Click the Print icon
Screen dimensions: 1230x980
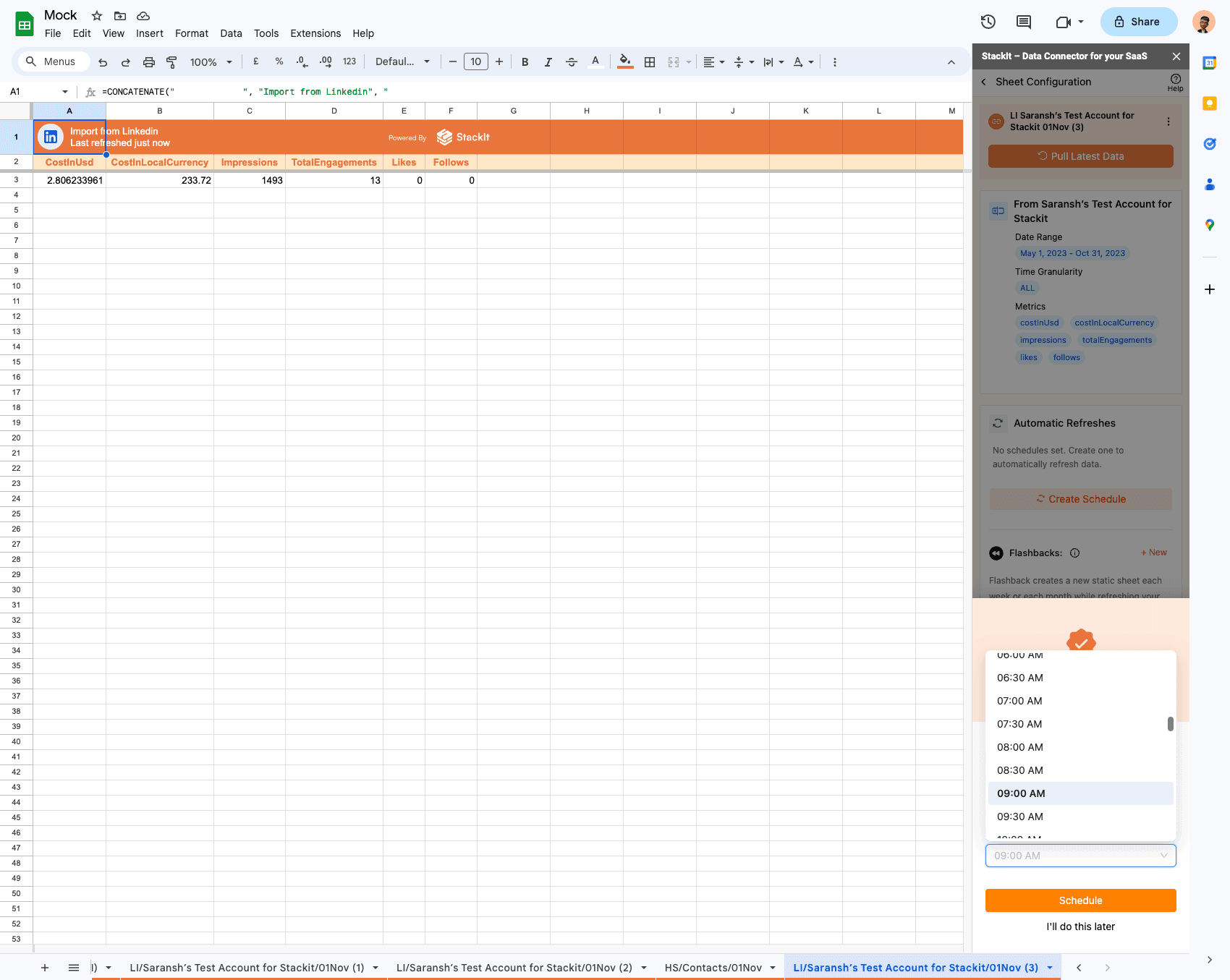point(149,62)
